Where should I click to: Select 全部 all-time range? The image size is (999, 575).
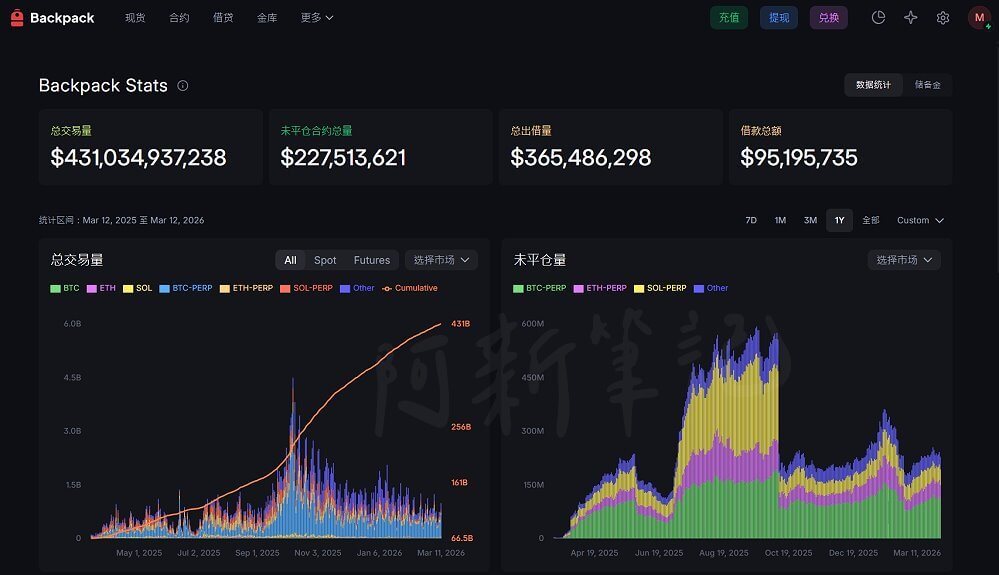(x=871, y=220)
